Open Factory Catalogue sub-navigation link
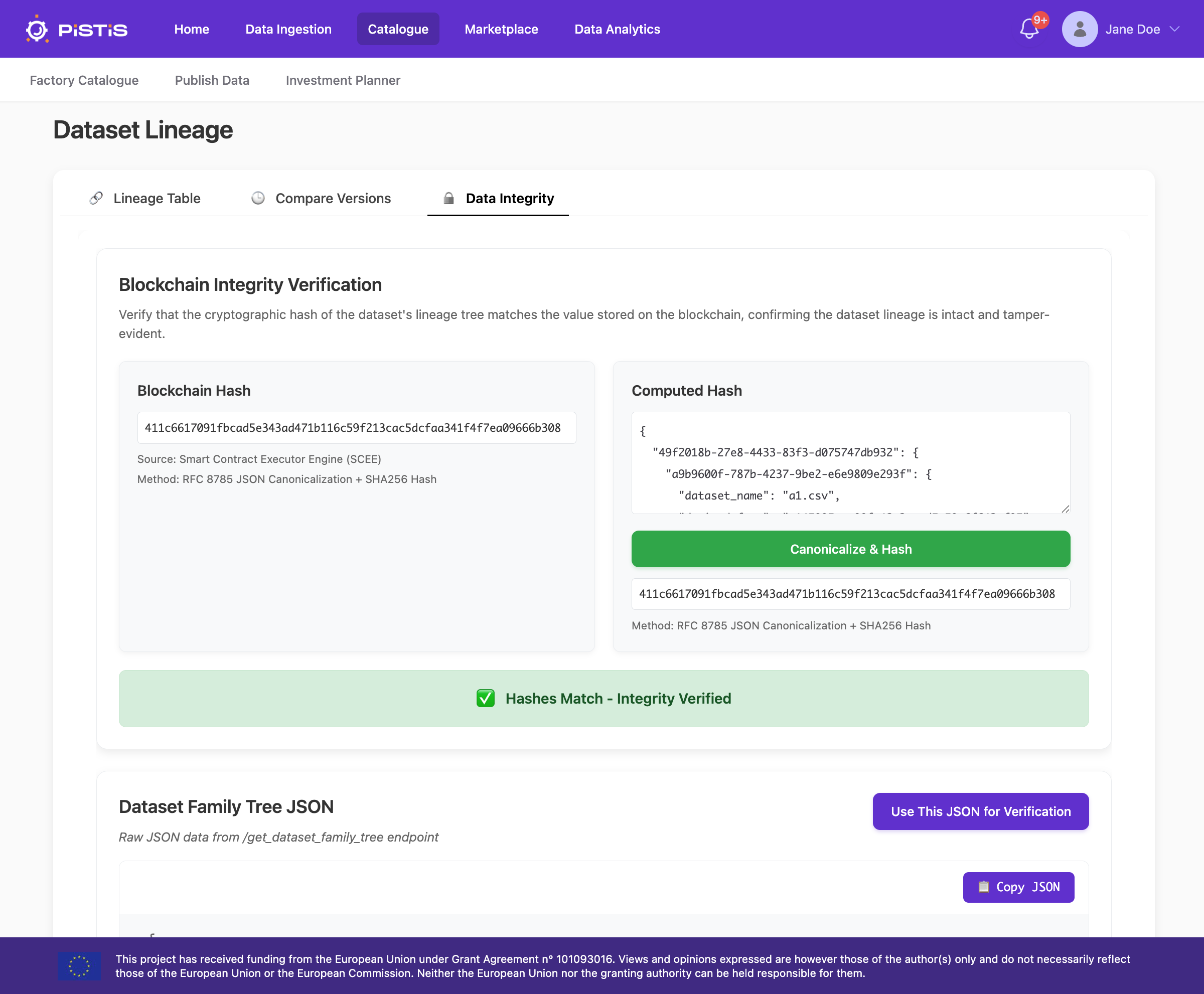 (84, 80)
